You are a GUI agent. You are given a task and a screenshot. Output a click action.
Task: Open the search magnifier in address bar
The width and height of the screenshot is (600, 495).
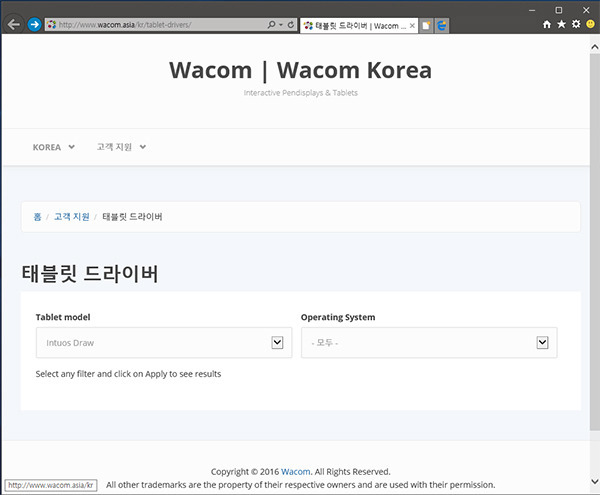click(x=271, y=25)
